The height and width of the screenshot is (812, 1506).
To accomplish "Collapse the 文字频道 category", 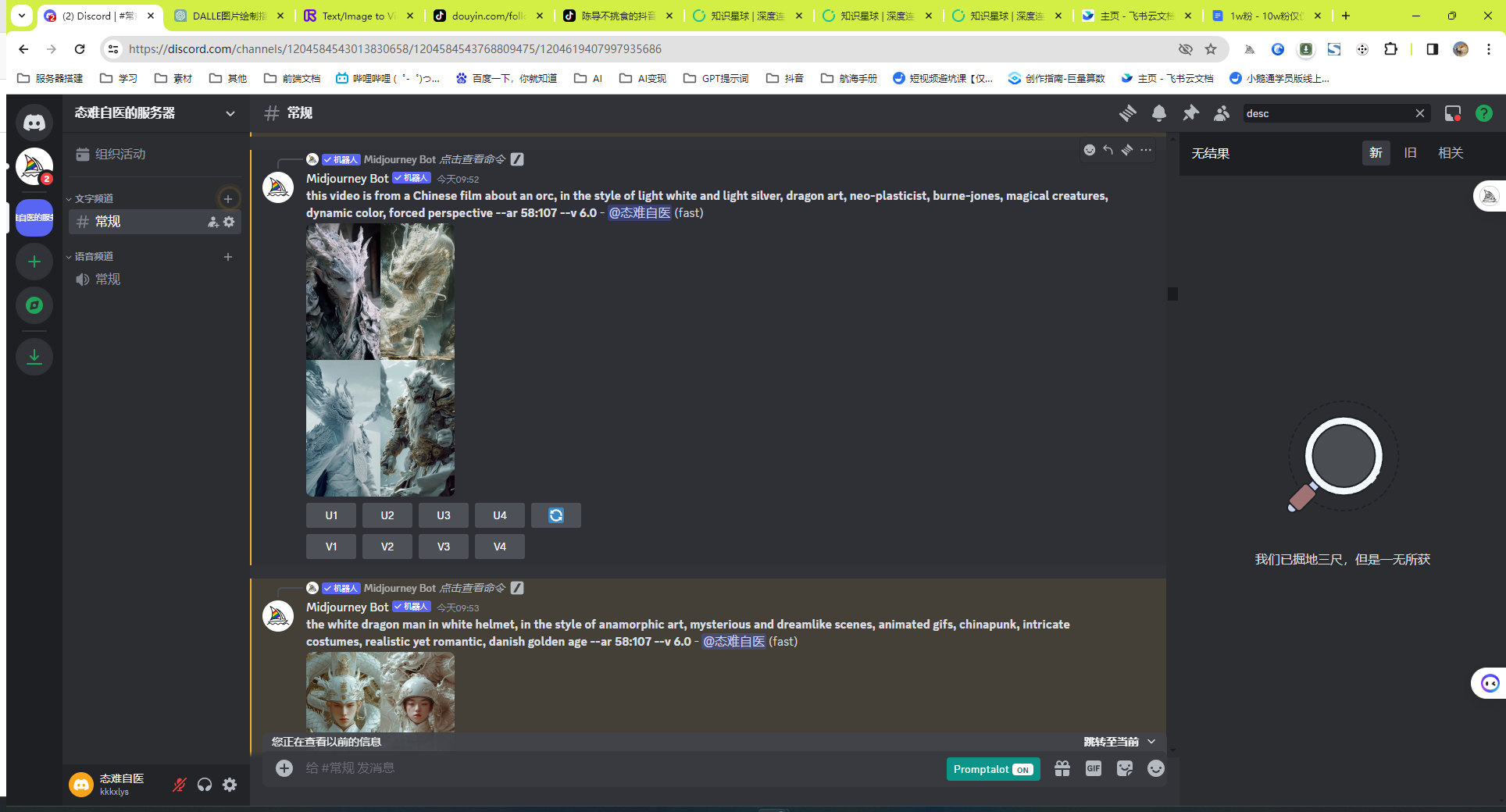I will tap(90, 198).
